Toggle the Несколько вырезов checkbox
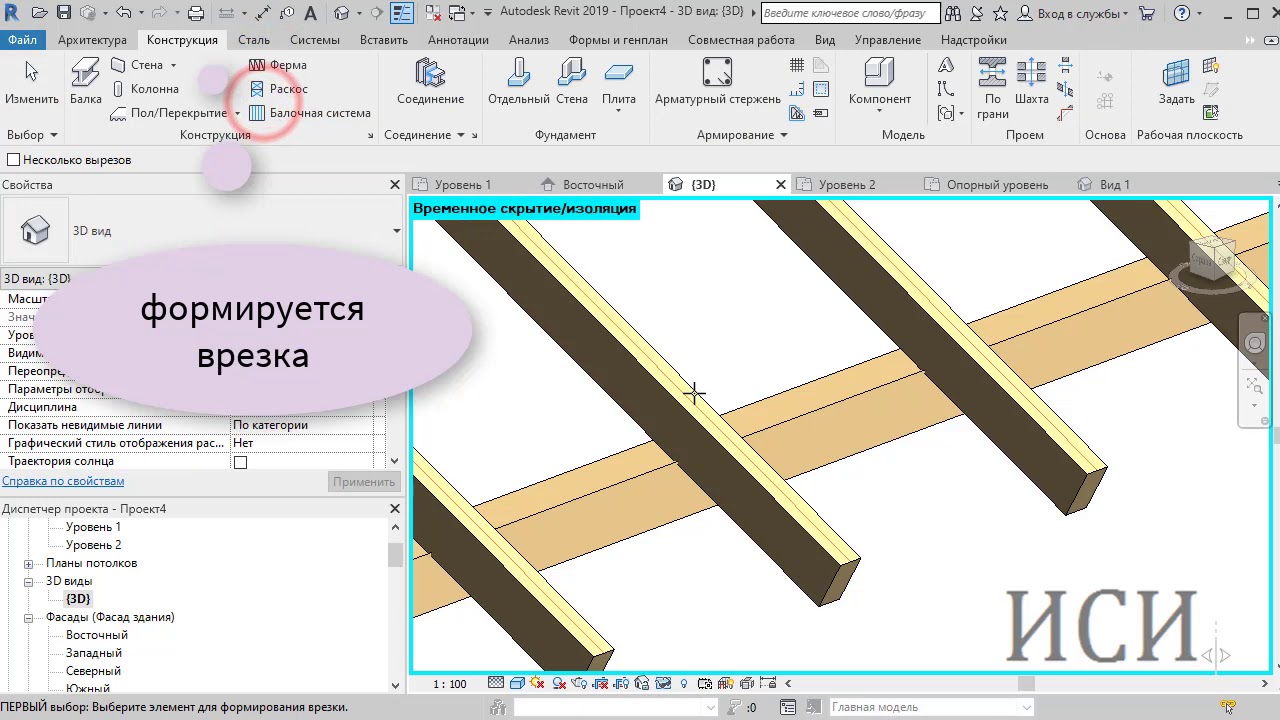The height and width of the screenshot is (720, 1280). tap(14, 160)
